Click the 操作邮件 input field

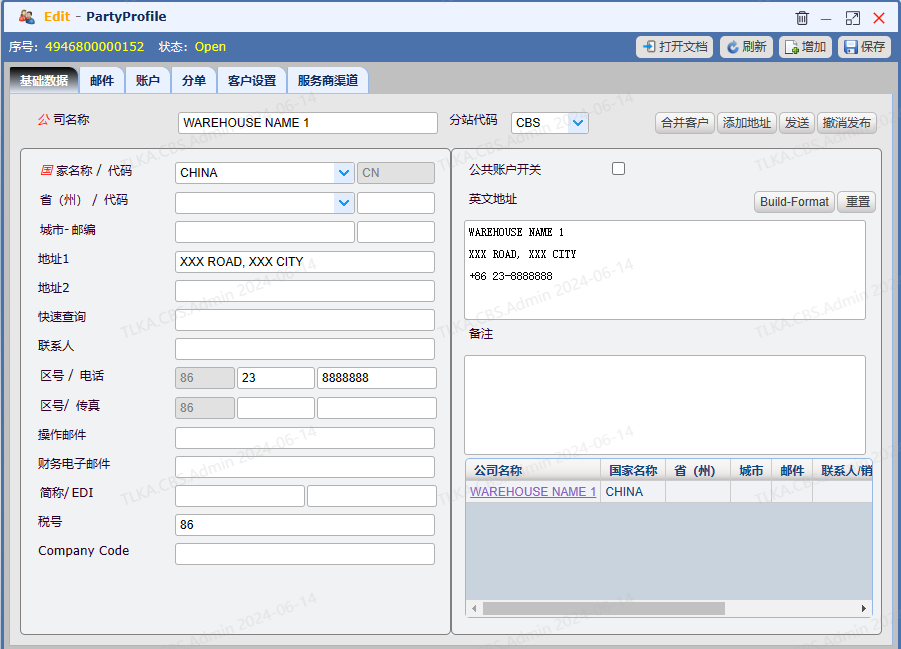(x=305, y=438)
